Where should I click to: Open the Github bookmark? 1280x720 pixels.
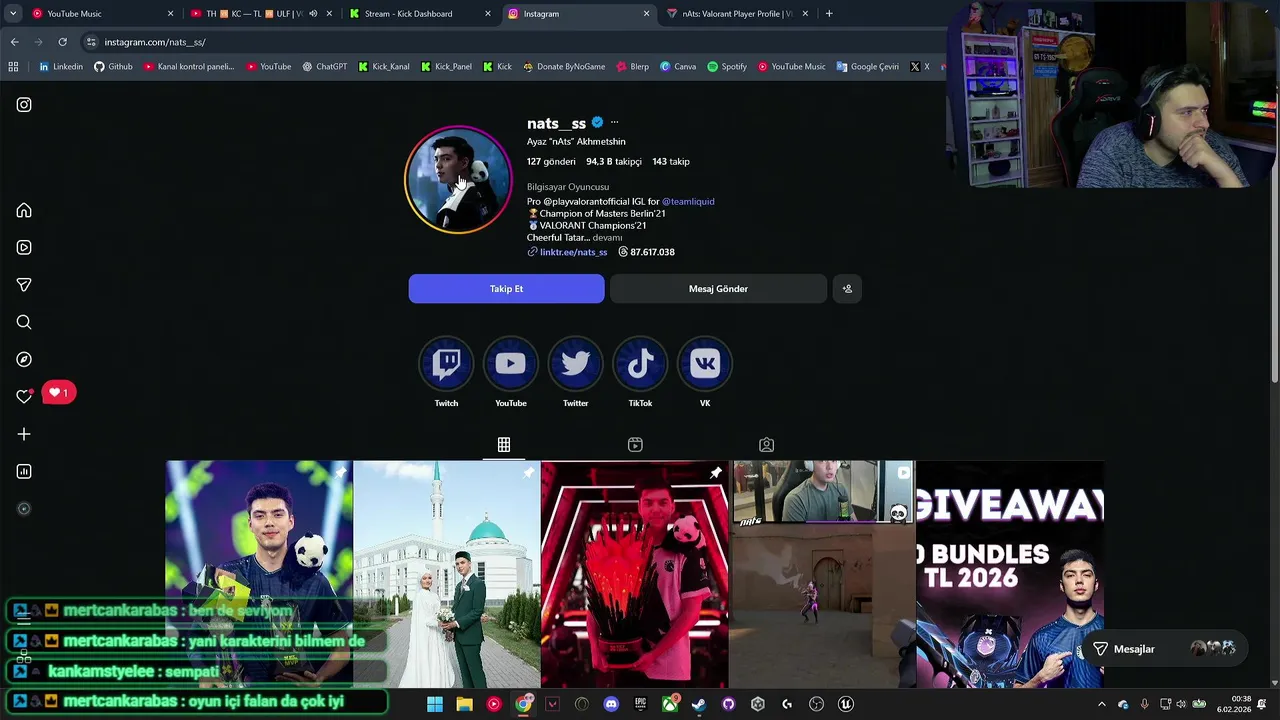(113, 67)
